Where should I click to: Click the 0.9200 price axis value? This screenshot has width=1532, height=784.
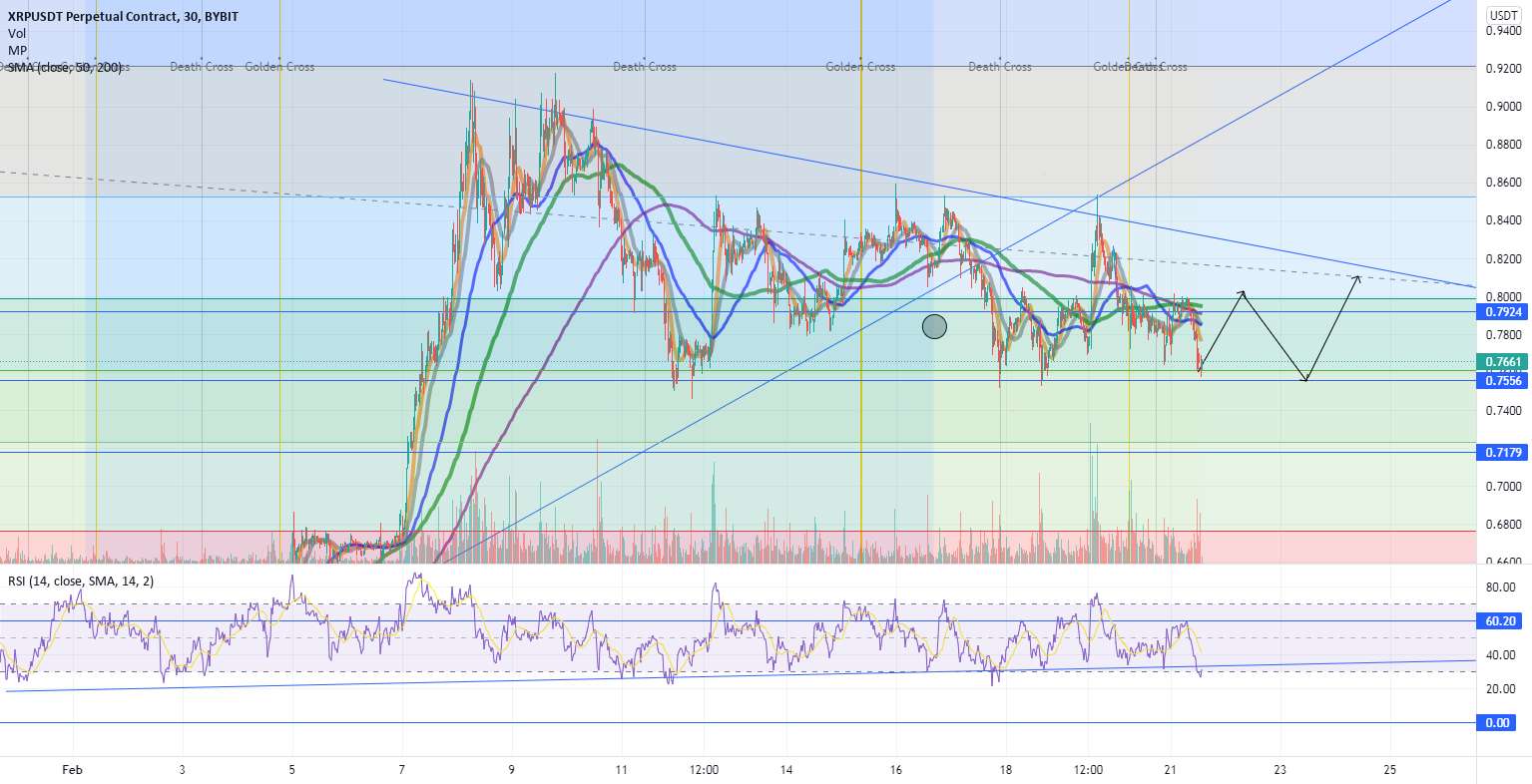[x=1503, y=69]
